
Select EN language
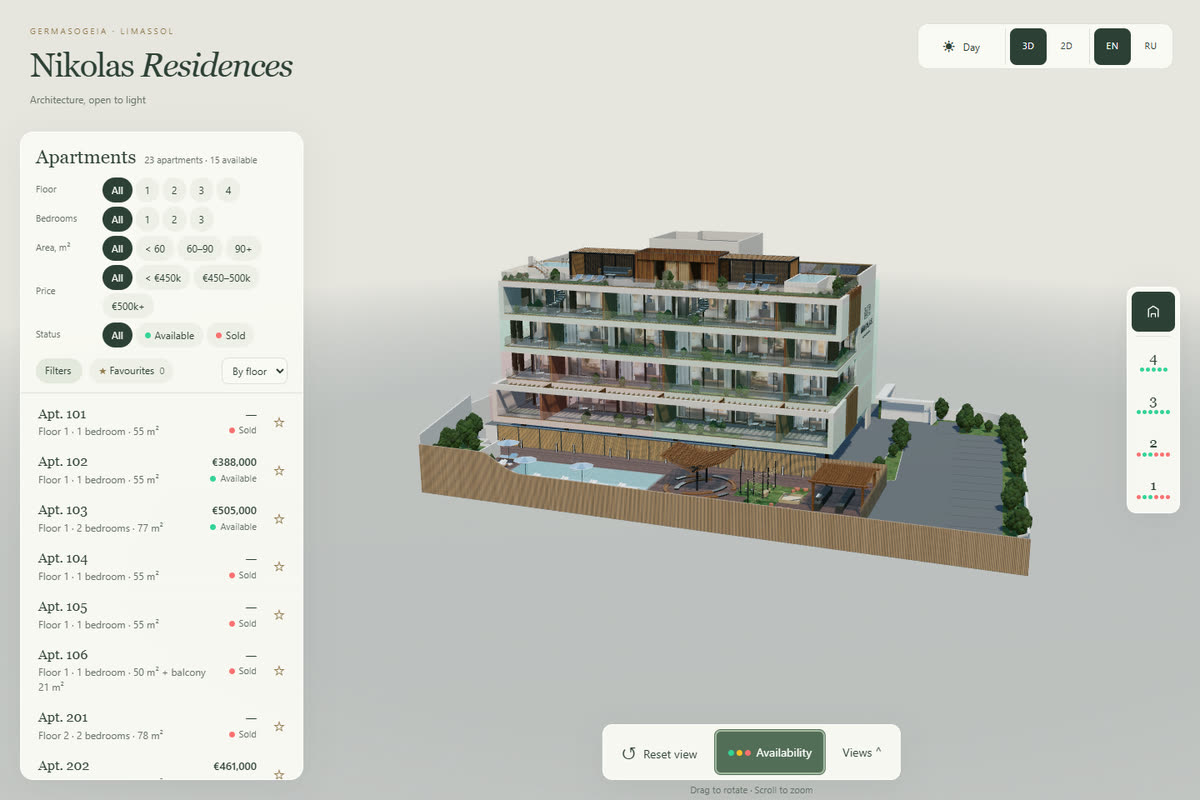(1112, 47)
